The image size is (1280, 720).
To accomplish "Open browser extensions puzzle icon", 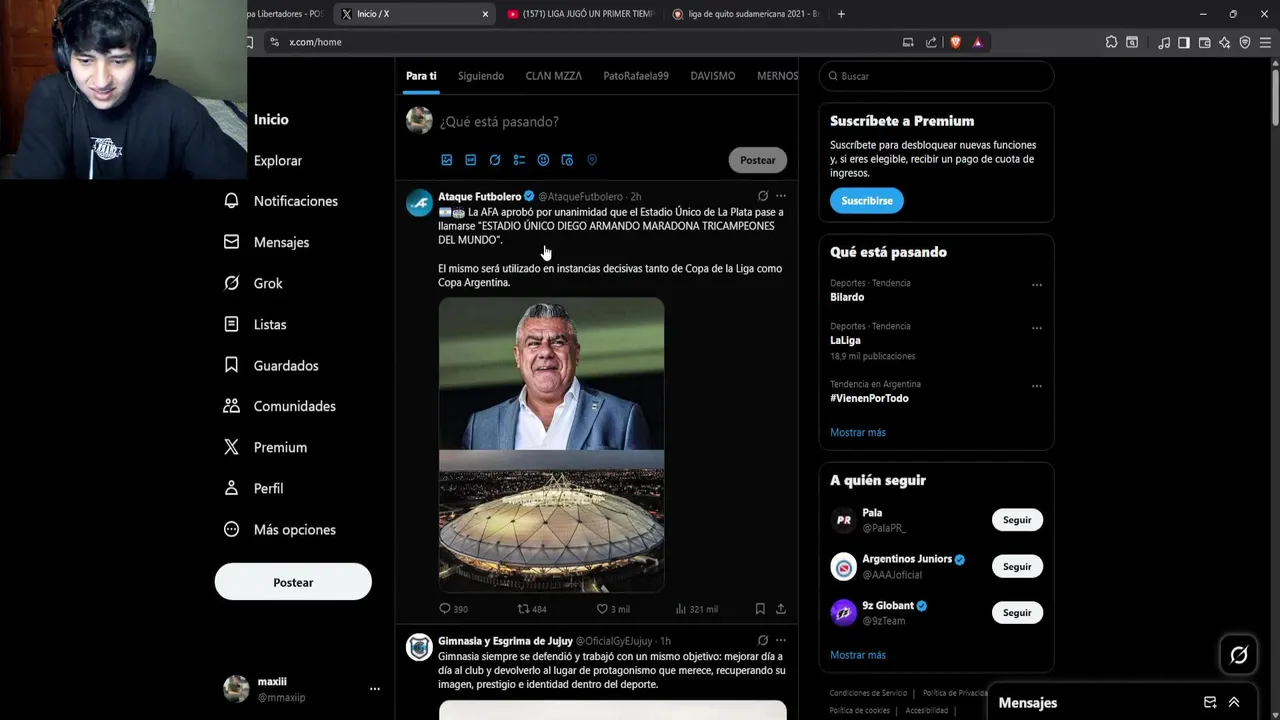I will click(x=1111, y=42).
